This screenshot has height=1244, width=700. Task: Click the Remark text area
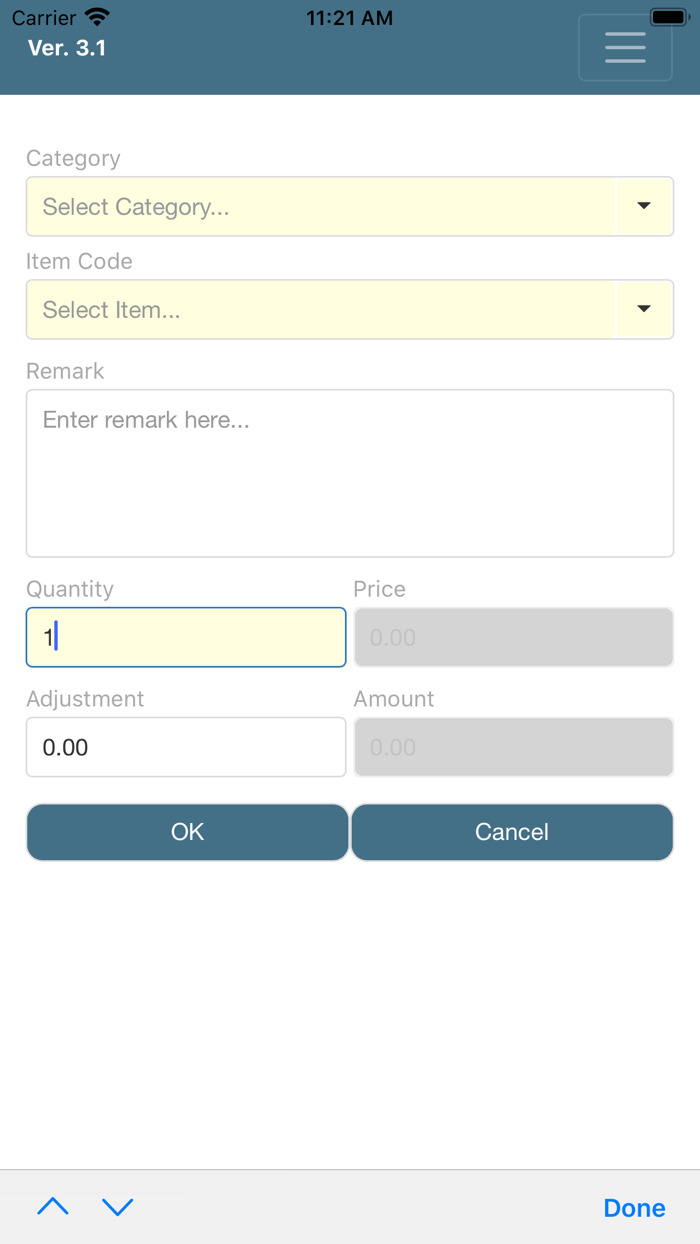coord(350,473)
